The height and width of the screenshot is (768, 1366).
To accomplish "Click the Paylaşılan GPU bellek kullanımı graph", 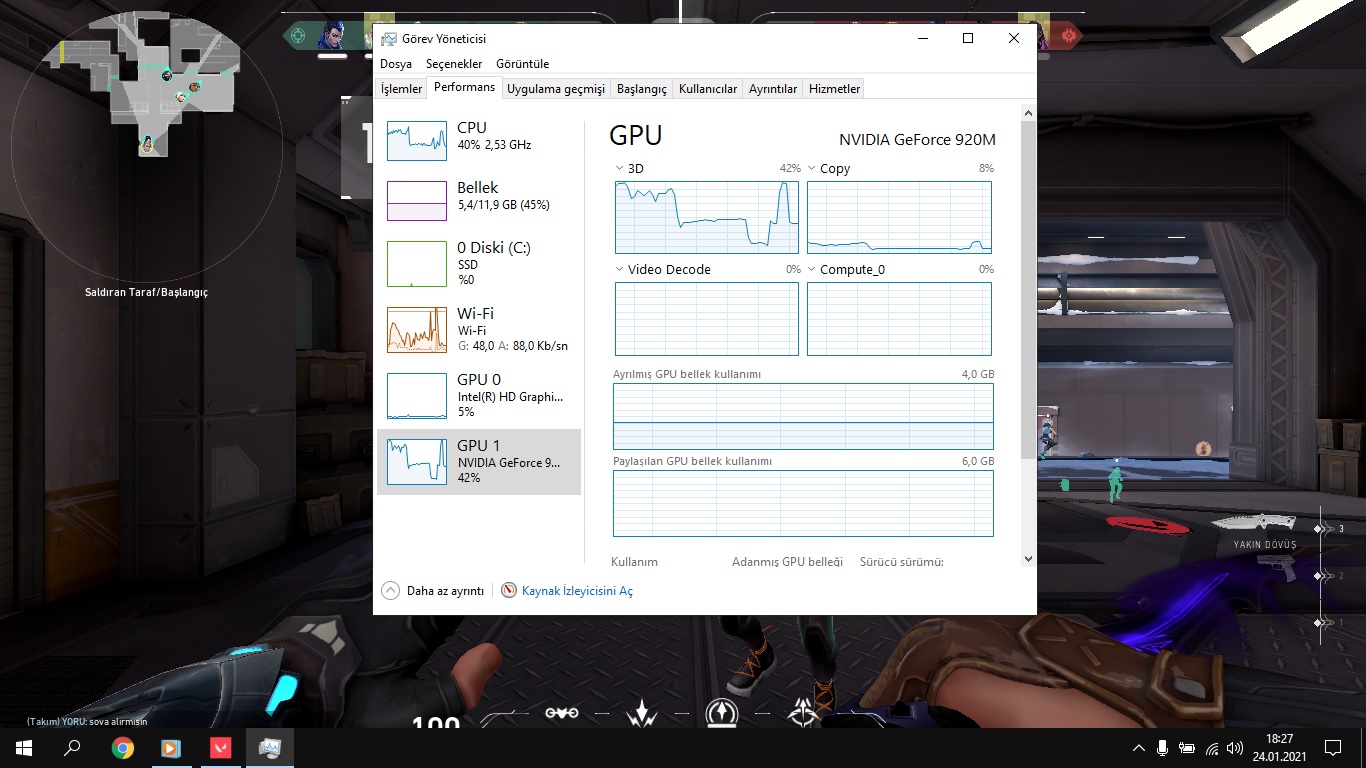I will coord(803,504).
